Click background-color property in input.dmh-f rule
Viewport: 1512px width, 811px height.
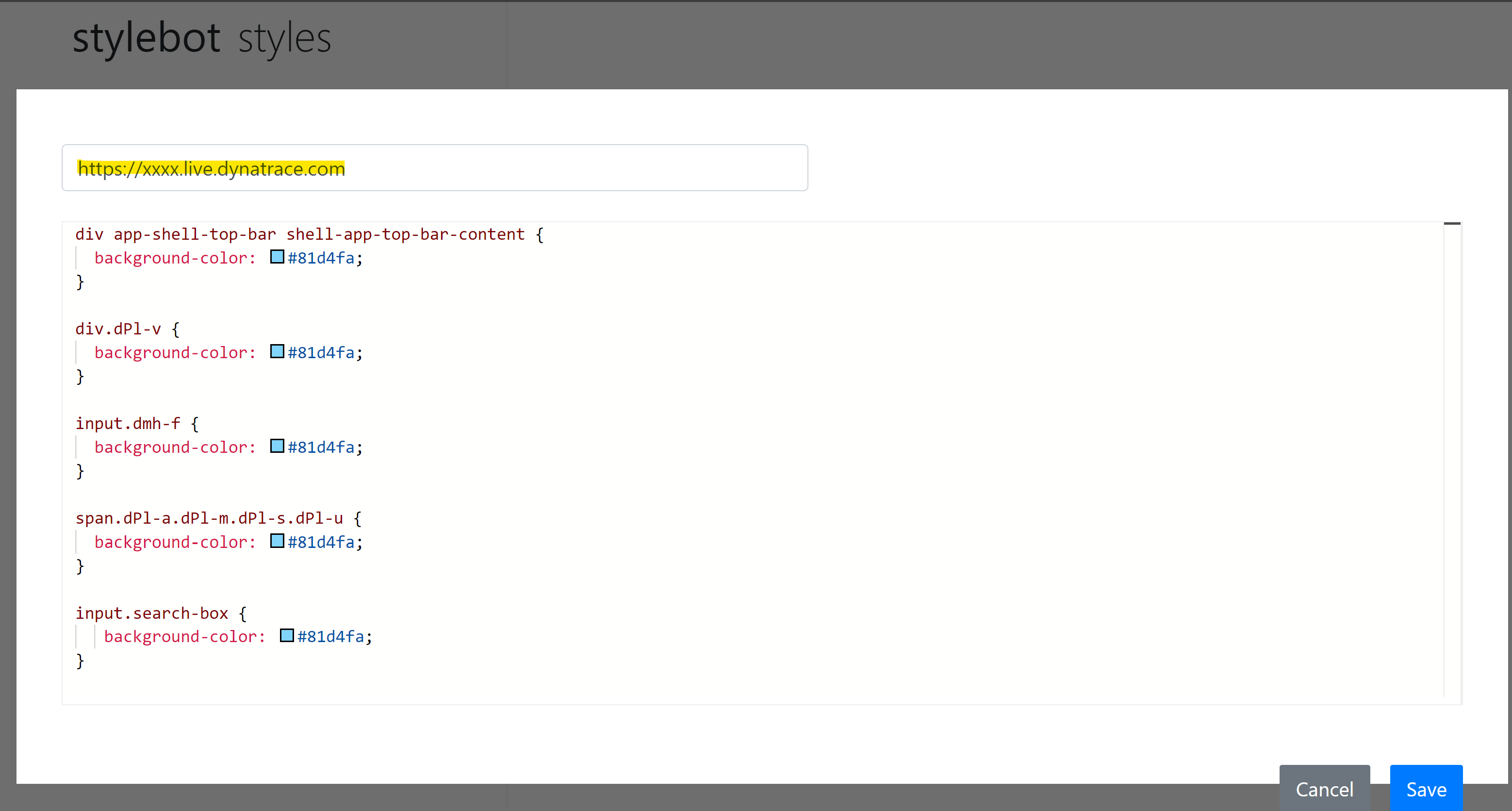[175, 447]
